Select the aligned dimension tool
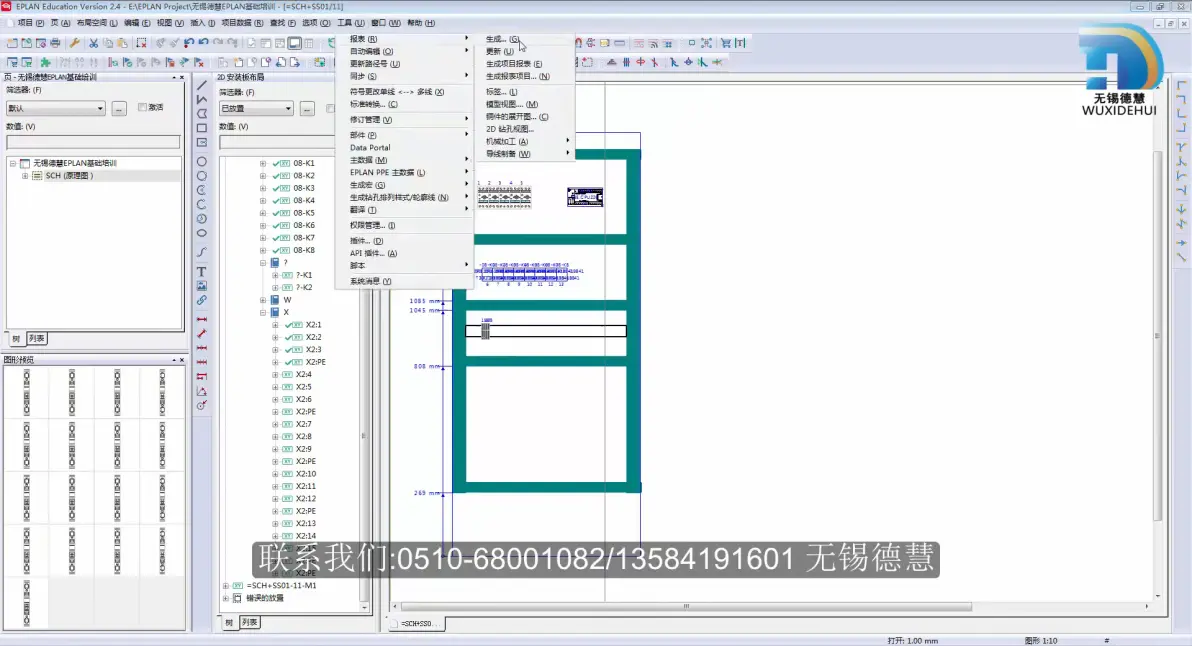This screenshot has width=1192, height=646. click(201, 334)
